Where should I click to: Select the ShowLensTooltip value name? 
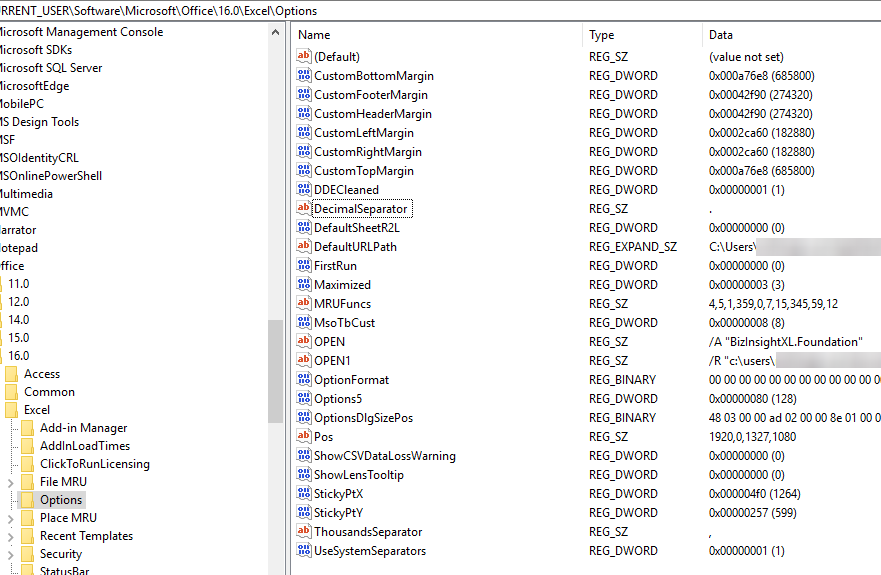point(358,474)
